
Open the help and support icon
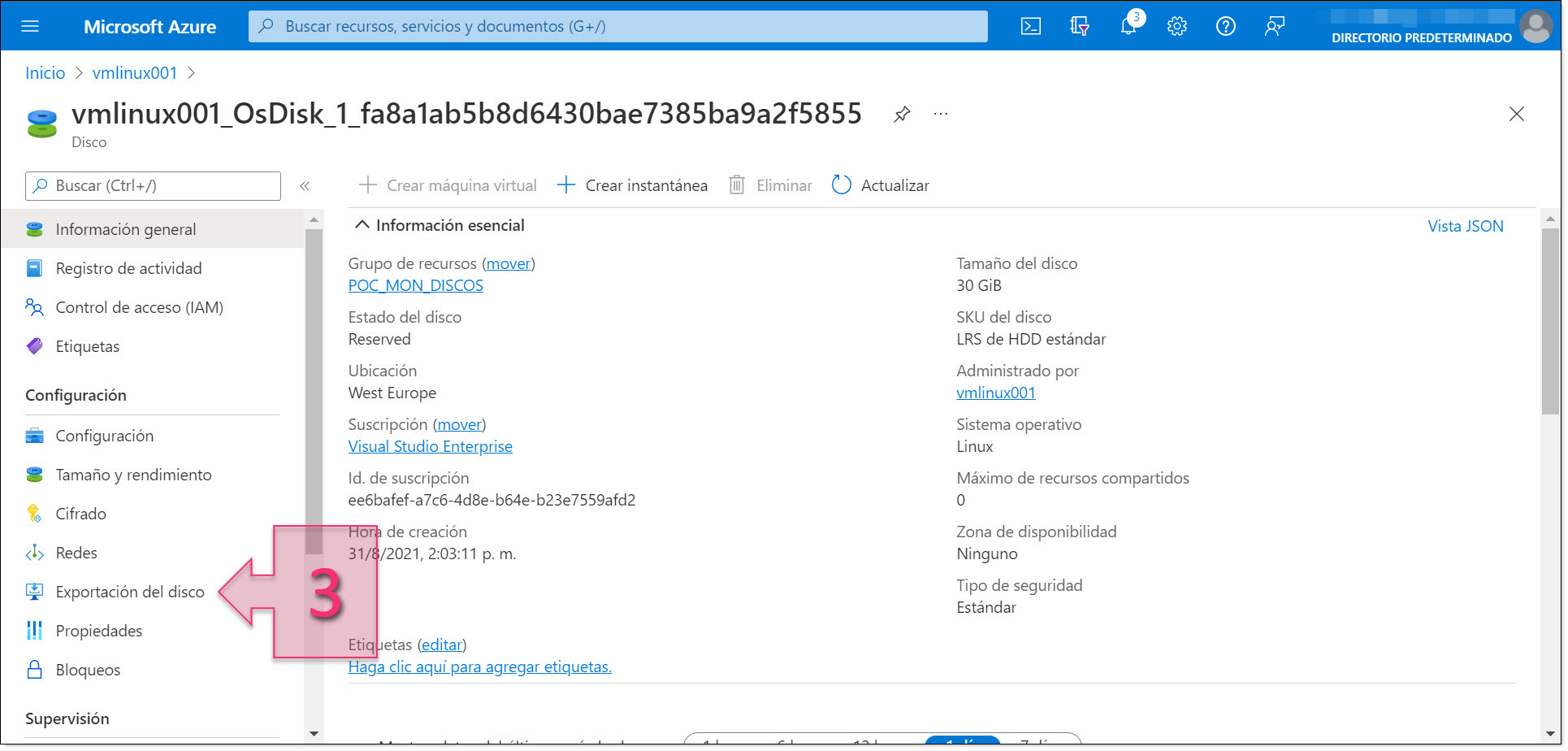point(1225,25)
